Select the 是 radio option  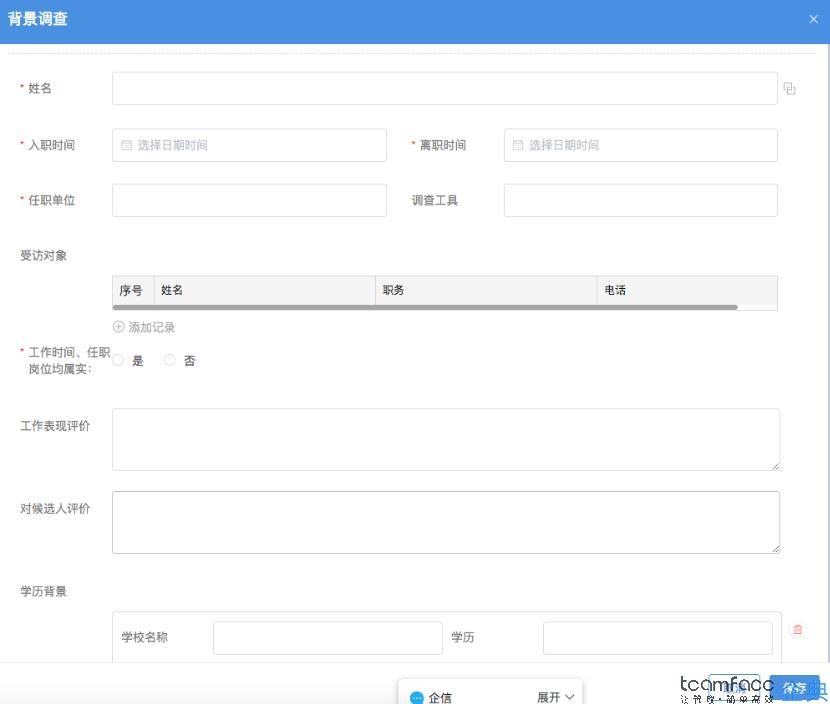click(x=119, y=360)
